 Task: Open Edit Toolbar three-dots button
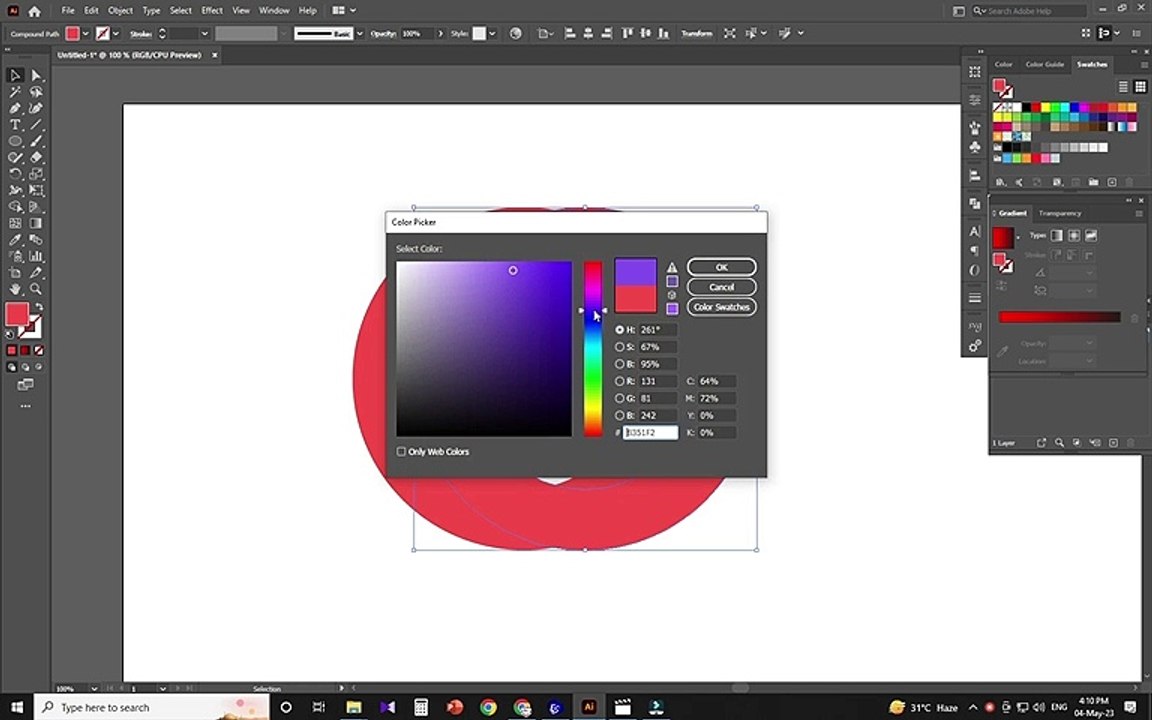pos(26,406)
